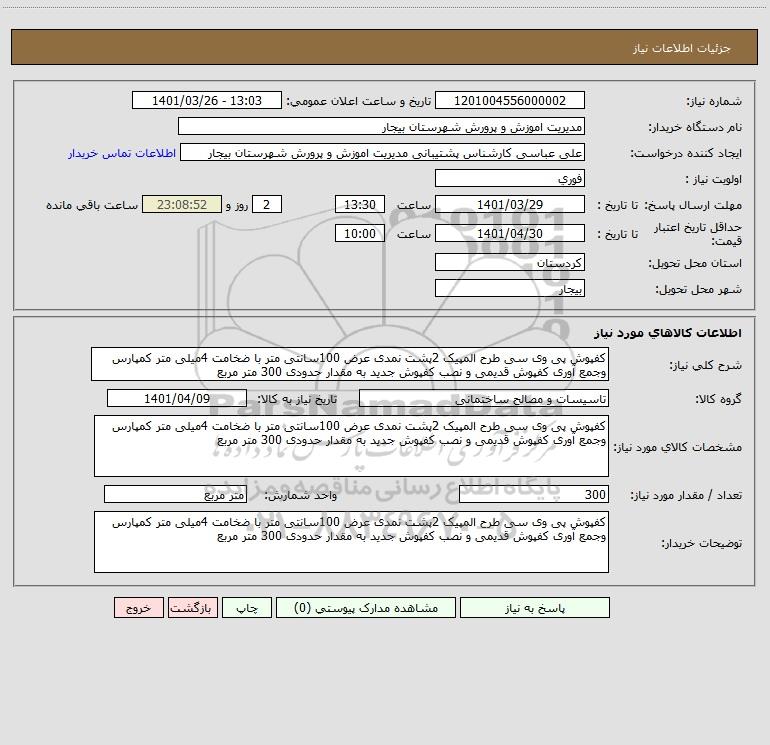Click the خروج exit button
The height and width of the screenshot is (745, 770).
tap(138, 608)
